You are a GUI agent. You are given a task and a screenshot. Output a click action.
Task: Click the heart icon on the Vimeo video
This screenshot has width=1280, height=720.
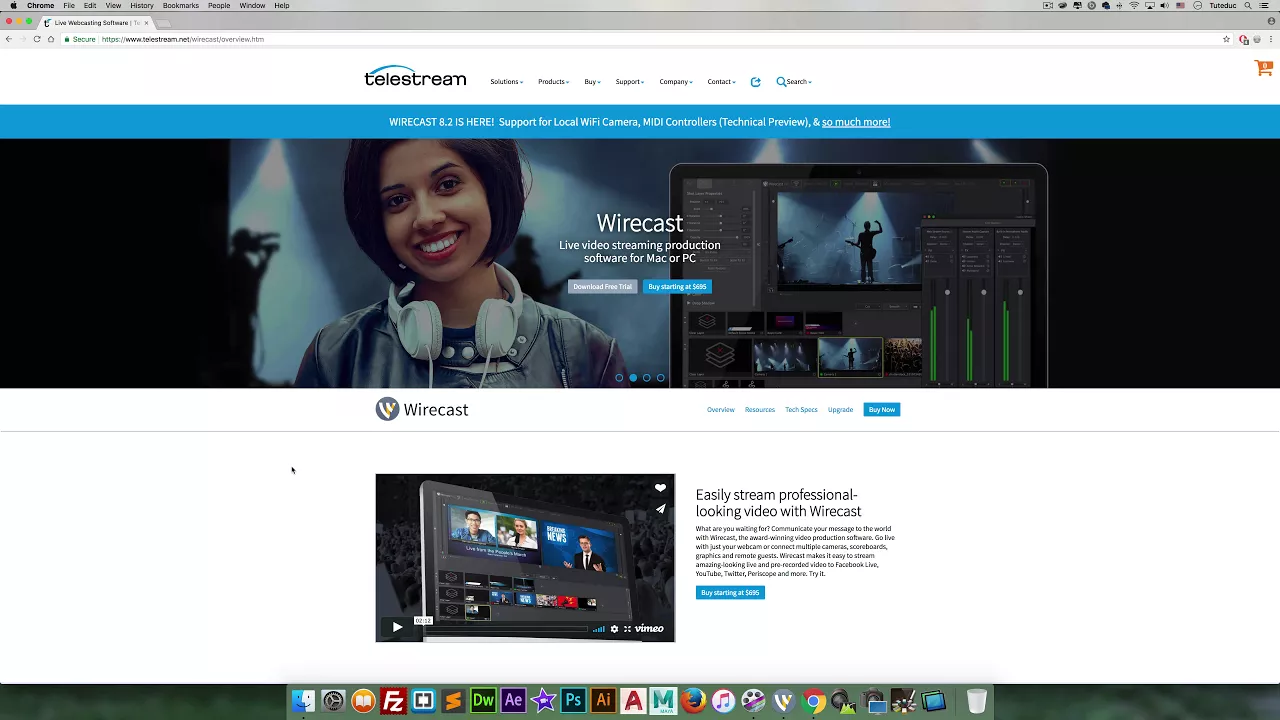660,488
